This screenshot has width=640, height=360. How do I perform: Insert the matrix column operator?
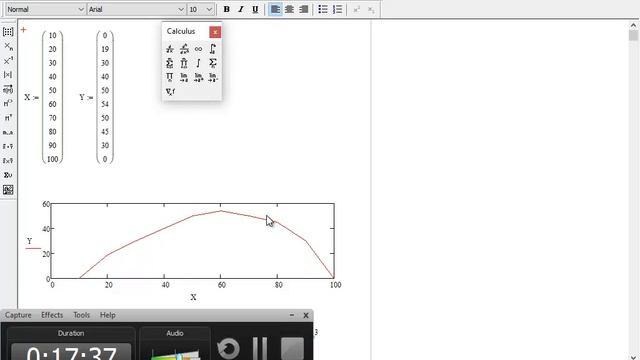pyautogui.click(x=8, y=103)
